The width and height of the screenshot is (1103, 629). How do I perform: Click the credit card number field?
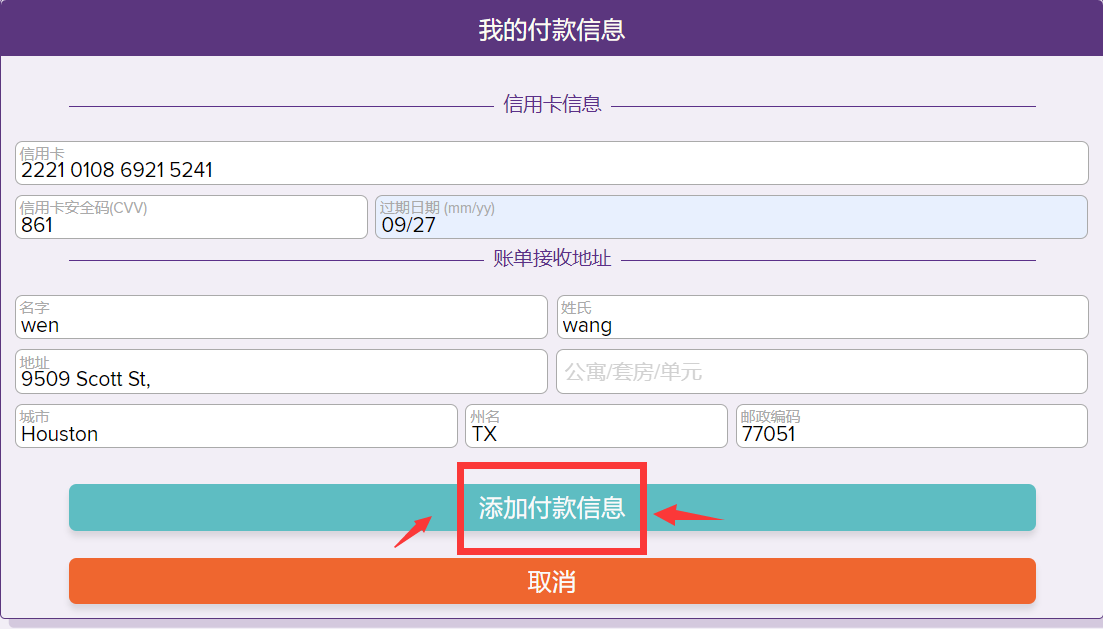pyautogui.click(x=551, y=164)
